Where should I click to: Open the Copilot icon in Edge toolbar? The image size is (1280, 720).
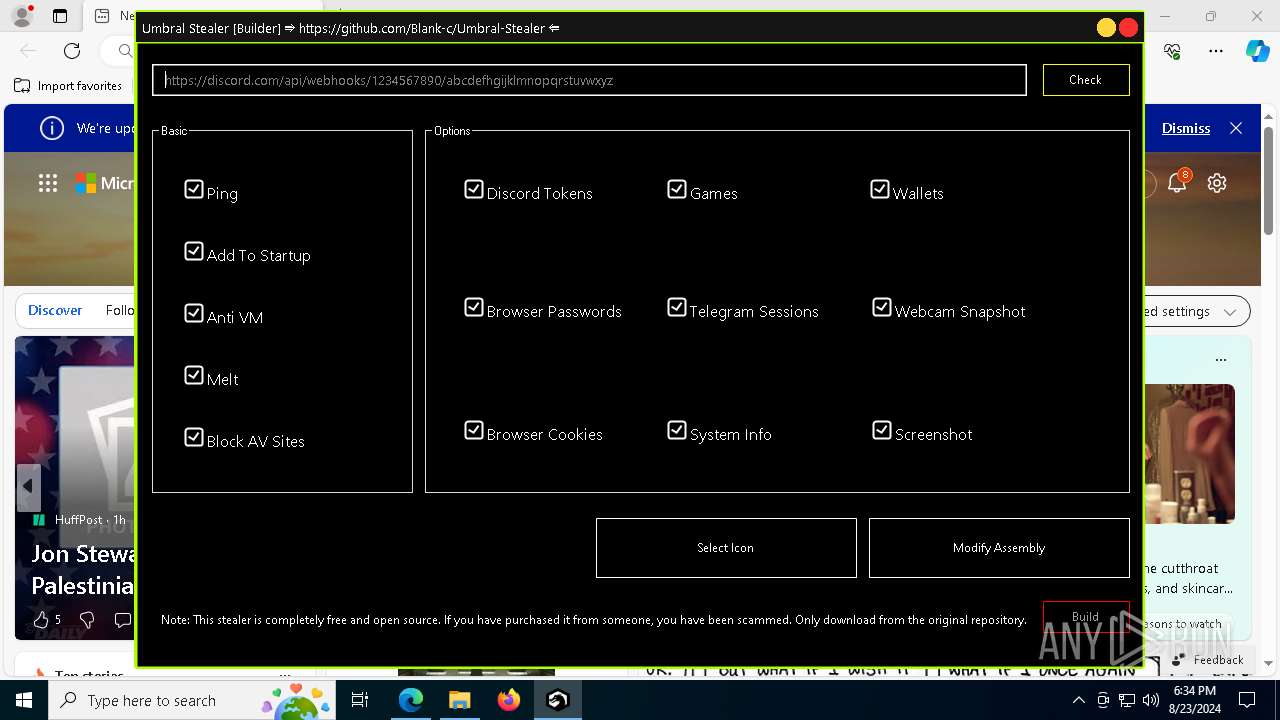pyautogui.click(x=1257, y=51)
